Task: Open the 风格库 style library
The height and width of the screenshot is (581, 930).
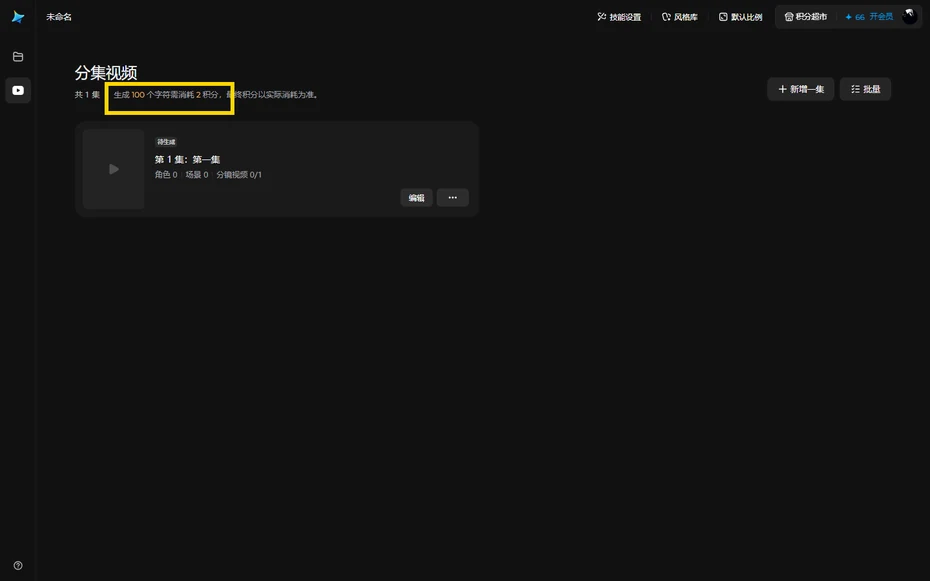Action: coord(680,17)
